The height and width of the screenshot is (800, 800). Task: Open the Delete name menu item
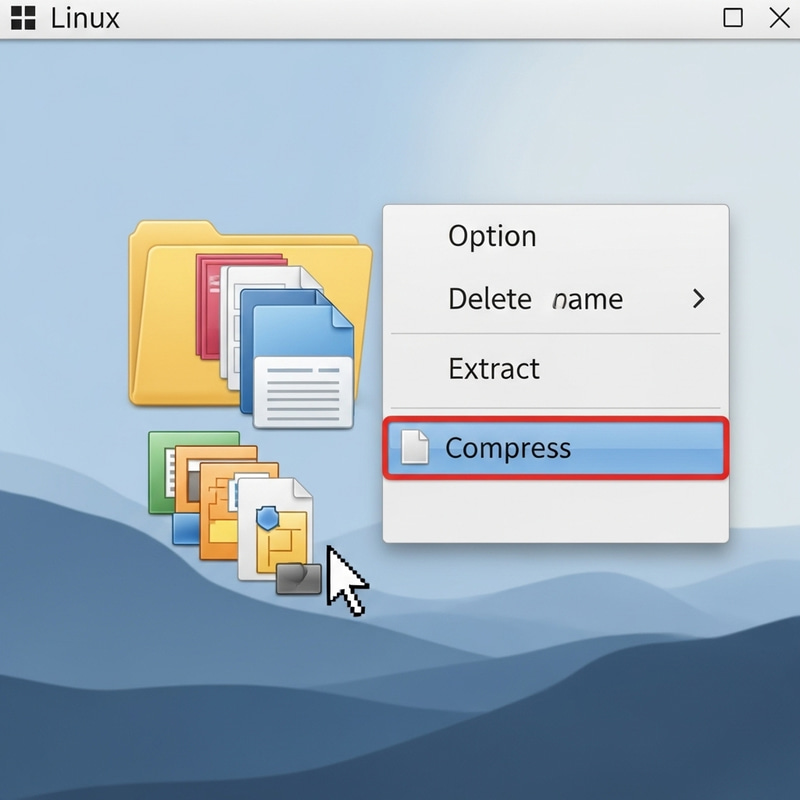click(x=535, y=299)
